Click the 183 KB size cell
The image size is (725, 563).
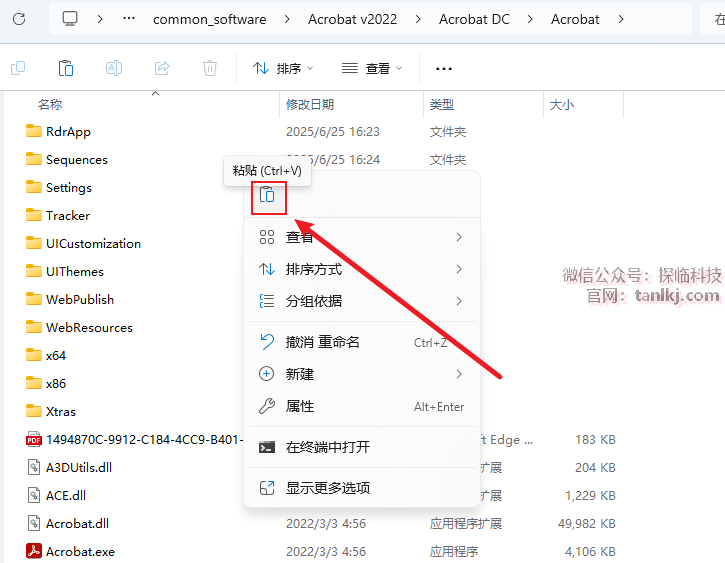(x=595, y=440)
